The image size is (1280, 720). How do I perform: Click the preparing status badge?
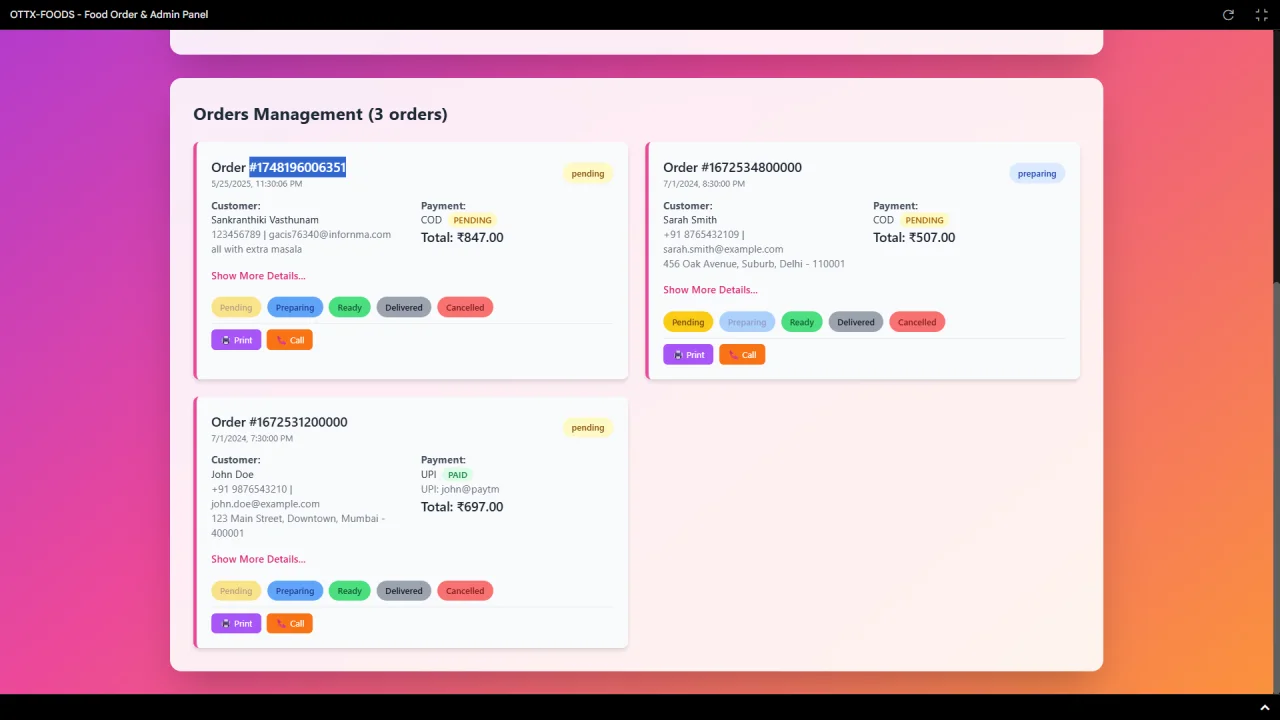pyautogui.click(x=1037, y=174)
